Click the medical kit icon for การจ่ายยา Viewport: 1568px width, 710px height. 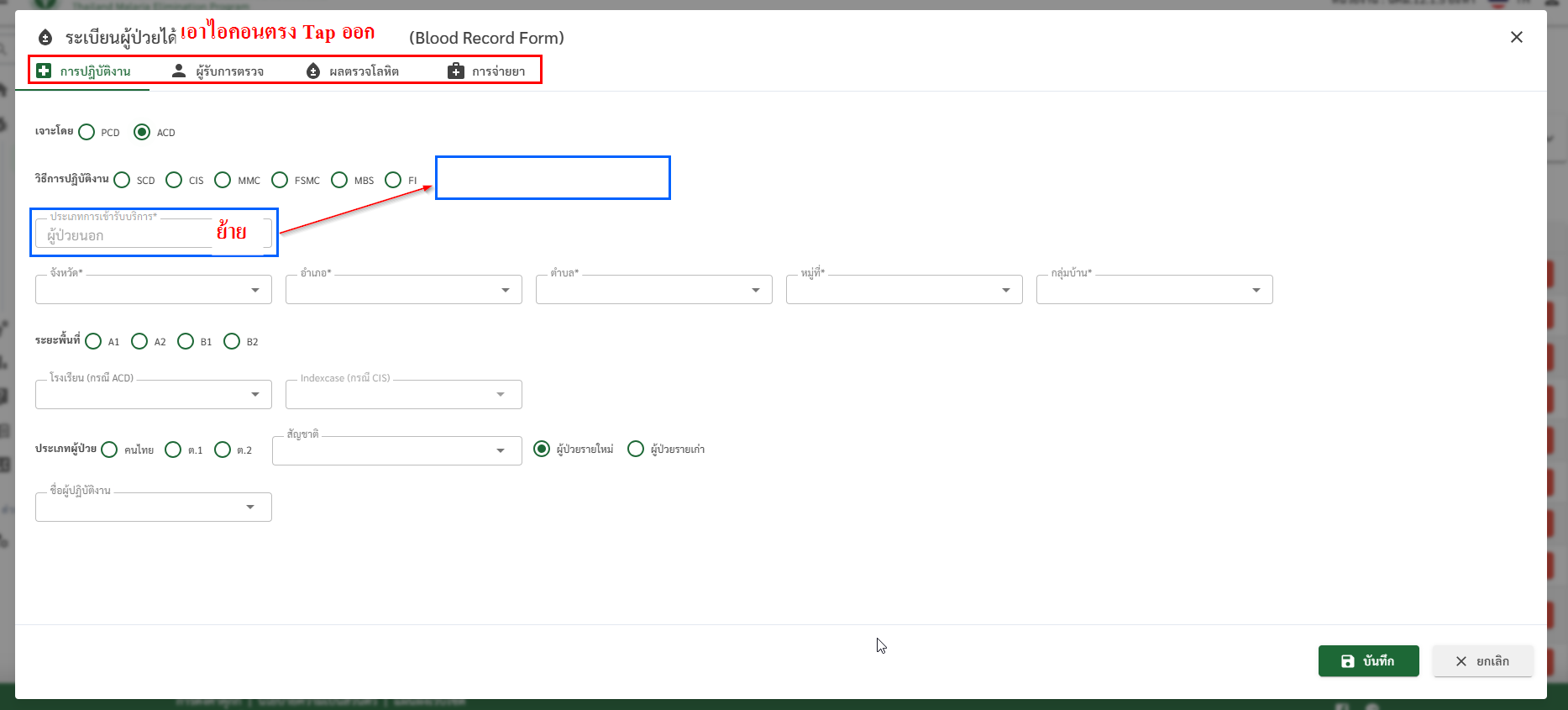pyautogui.click(x=455, y=71)
